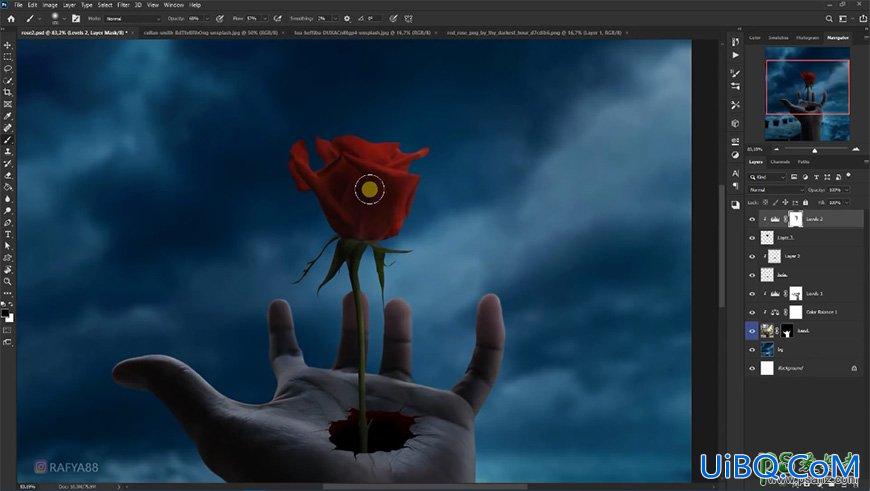Open the smoothing options gear
The image size is (870, 491).
point(347,18)
